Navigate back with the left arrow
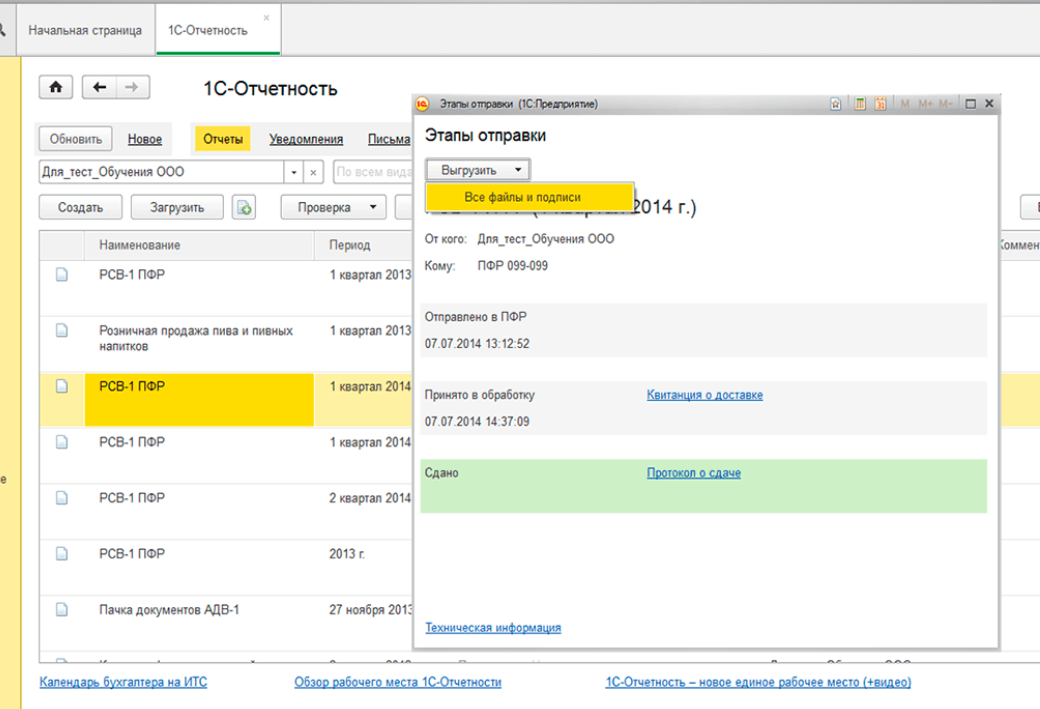This screenshot has height=709, width=1040. tap(99, 87)
